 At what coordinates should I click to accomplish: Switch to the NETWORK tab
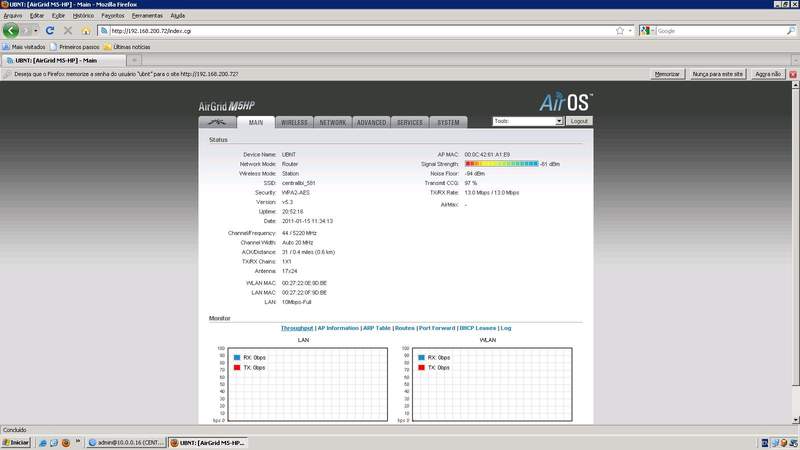[333, 122]
